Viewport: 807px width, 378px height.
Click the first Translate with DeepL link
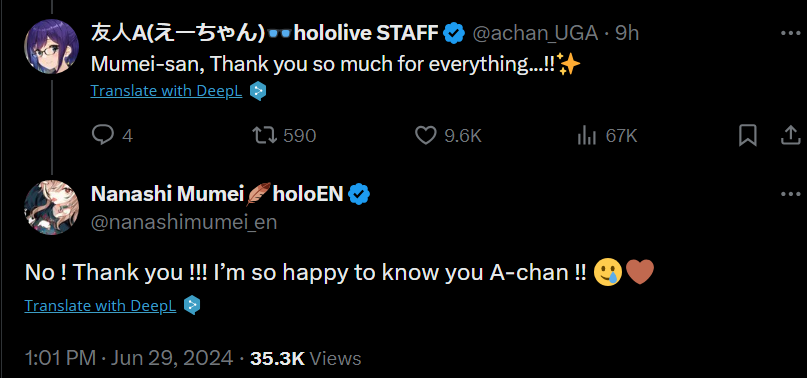[166, 91]
